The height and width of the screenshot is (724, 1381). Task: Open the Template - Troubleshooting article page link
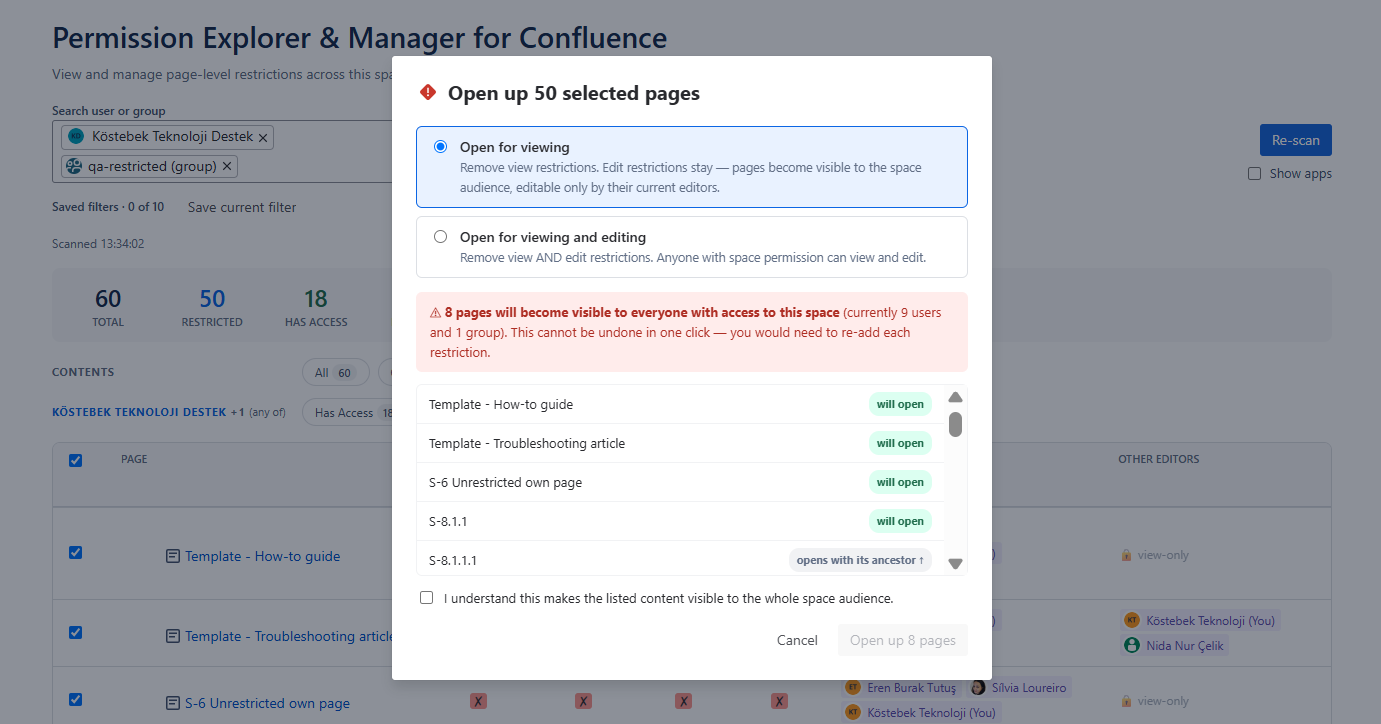click(289, 636)
